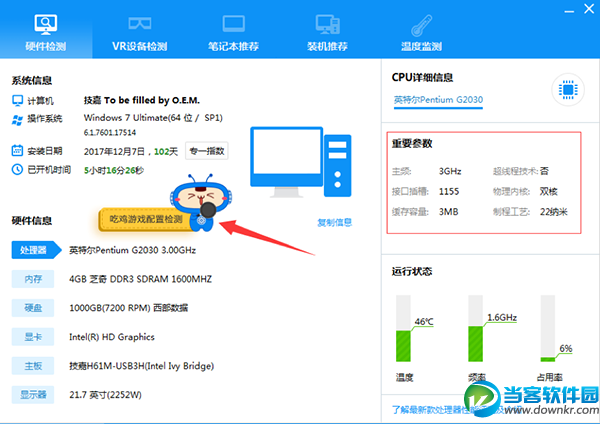600x424 pixels.
Task: Click the 复制信息 copy info link
Action: [x=334, y=222]
